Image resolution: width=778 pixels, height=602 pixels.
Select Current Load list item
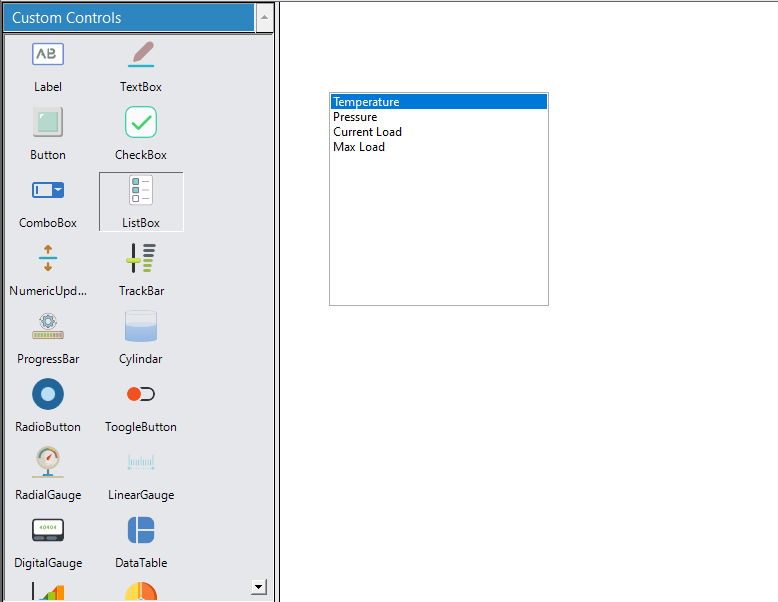click(439, 132)
